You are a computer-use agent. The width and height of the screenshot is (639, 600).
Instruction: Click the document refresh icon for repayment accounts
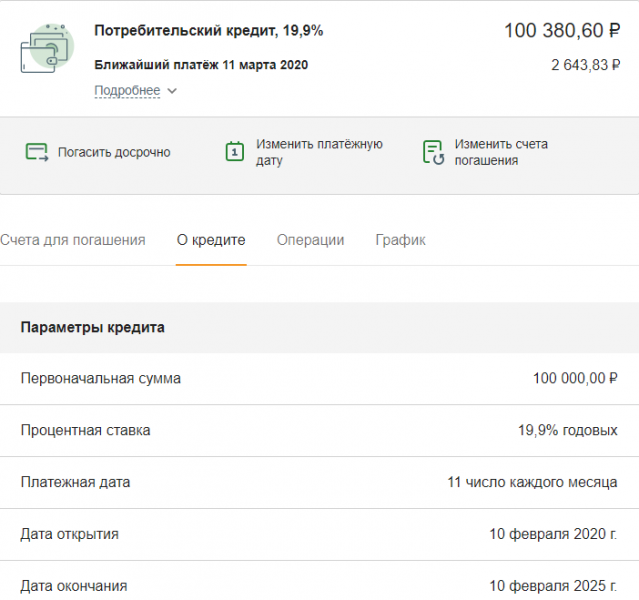click(x=434, y=152)
